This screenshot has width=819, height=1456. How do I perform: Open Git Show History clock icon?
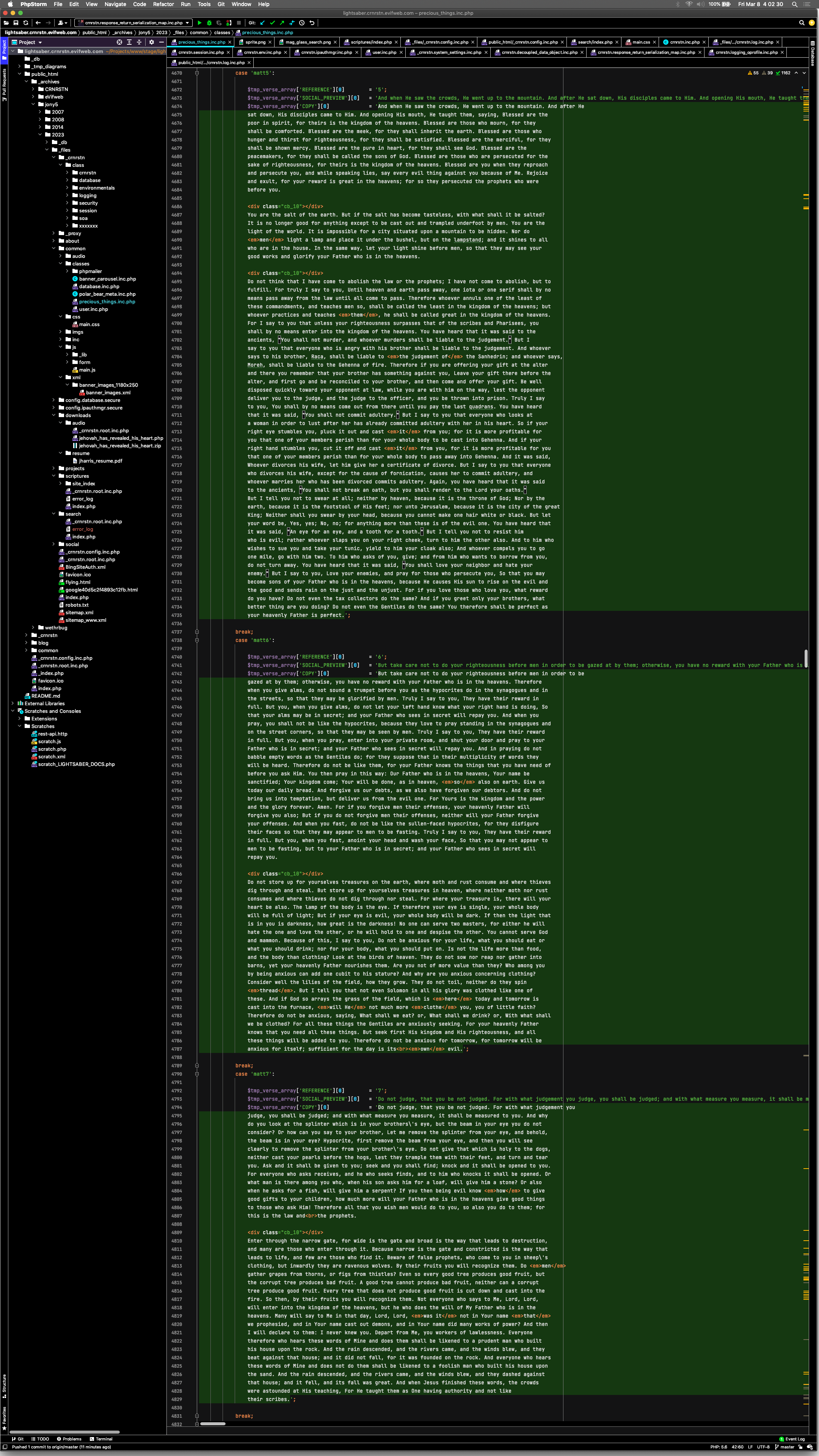tap(302, 23)
